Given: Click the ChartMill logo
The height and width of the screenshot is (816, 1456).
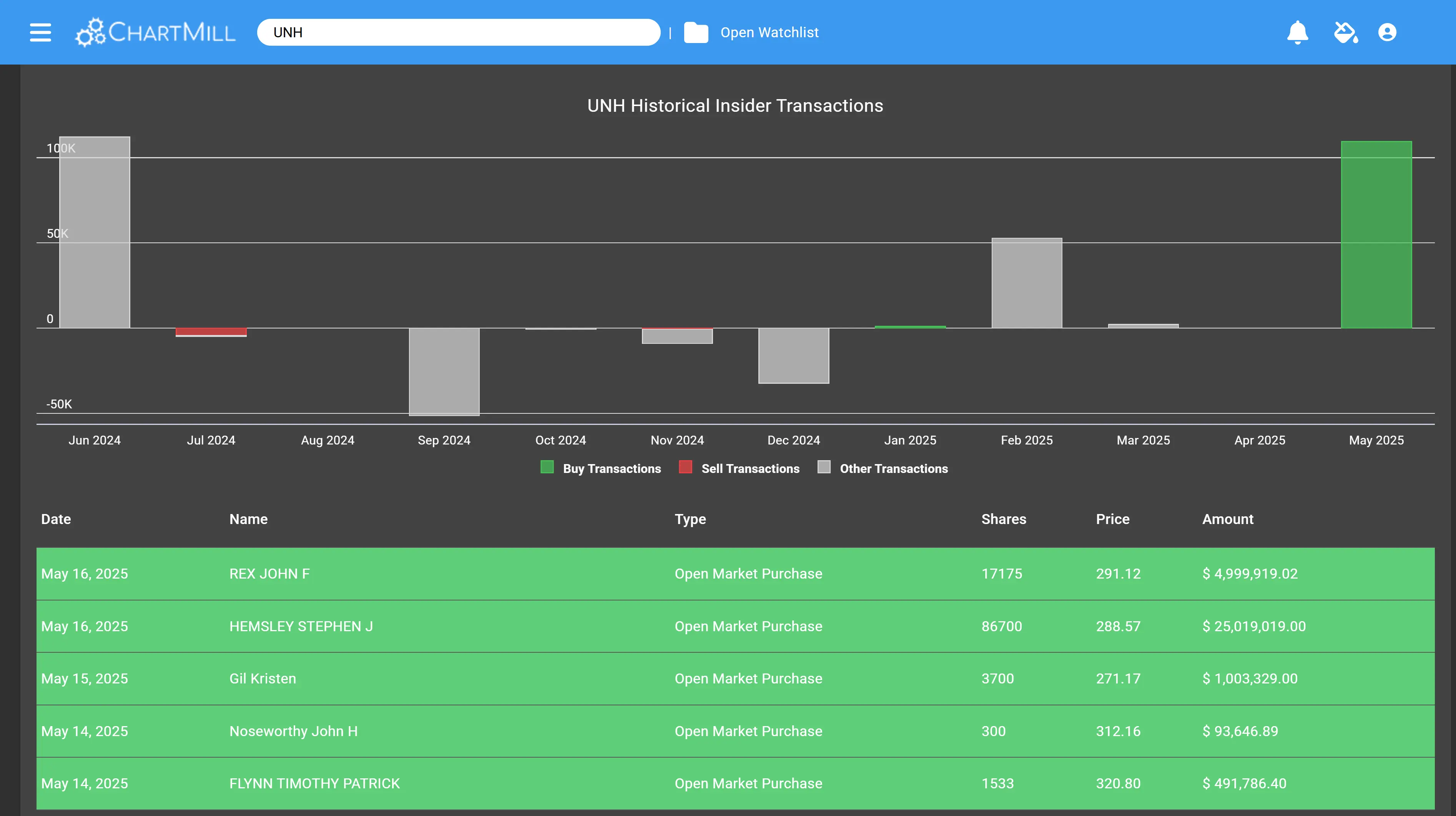Looking at the screenshot, I should click(155, 32).
